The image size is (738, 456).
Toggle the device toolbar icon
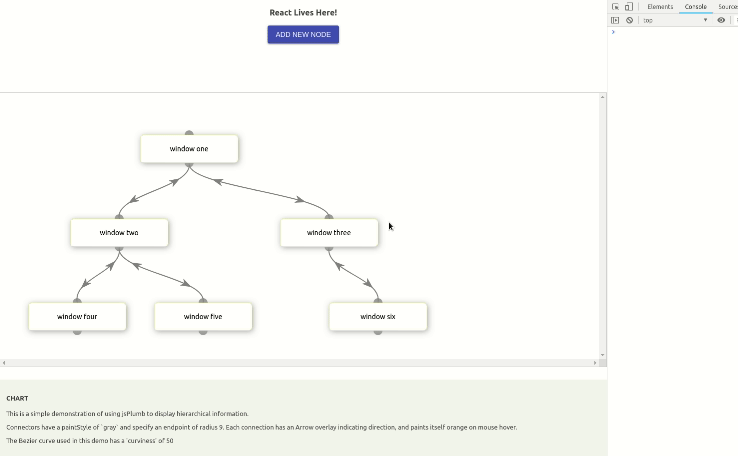coord(629,7)
